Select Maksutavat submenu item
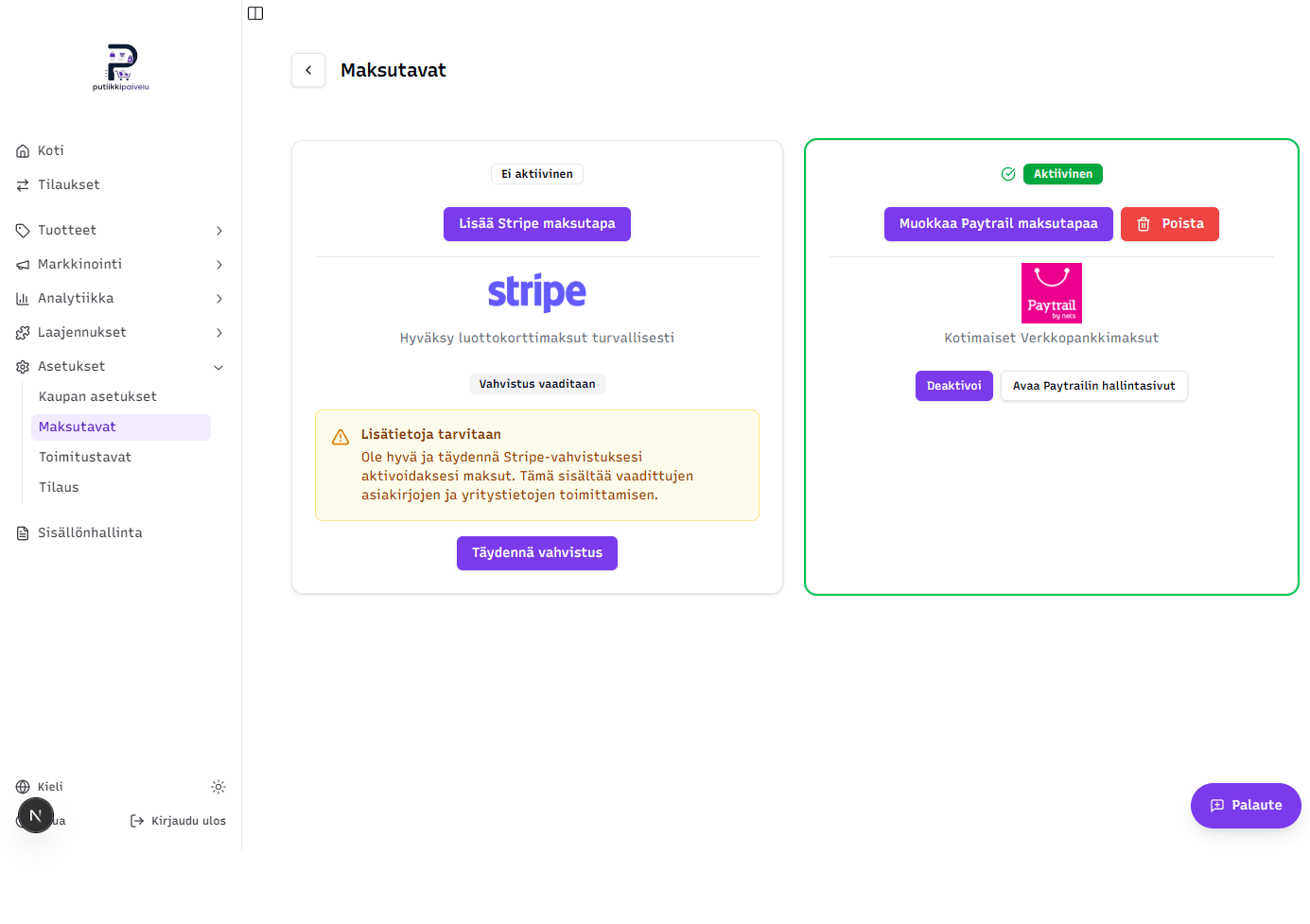The image size is (1310, 924). [121, 427]
